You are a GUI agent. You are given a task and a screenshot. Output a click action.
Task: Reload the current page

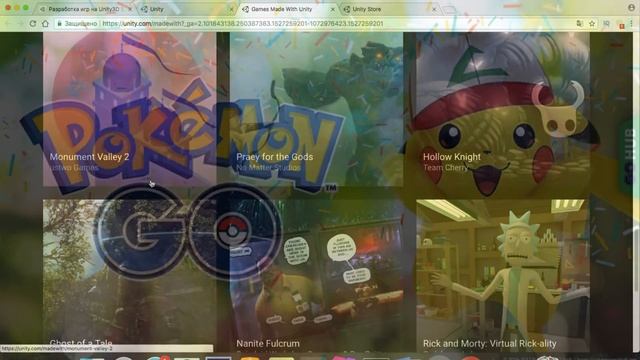tap(33, 24)
